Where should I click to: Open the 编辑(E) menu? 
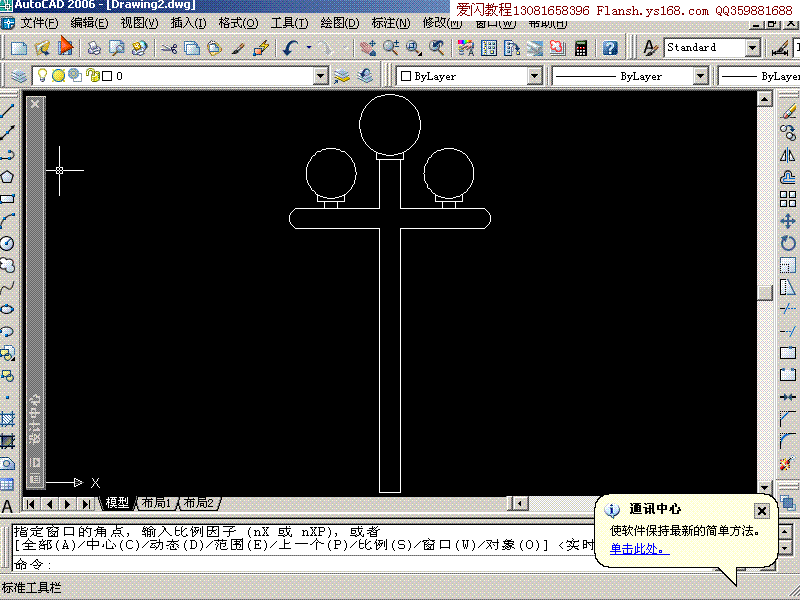(x=89, y=23)
